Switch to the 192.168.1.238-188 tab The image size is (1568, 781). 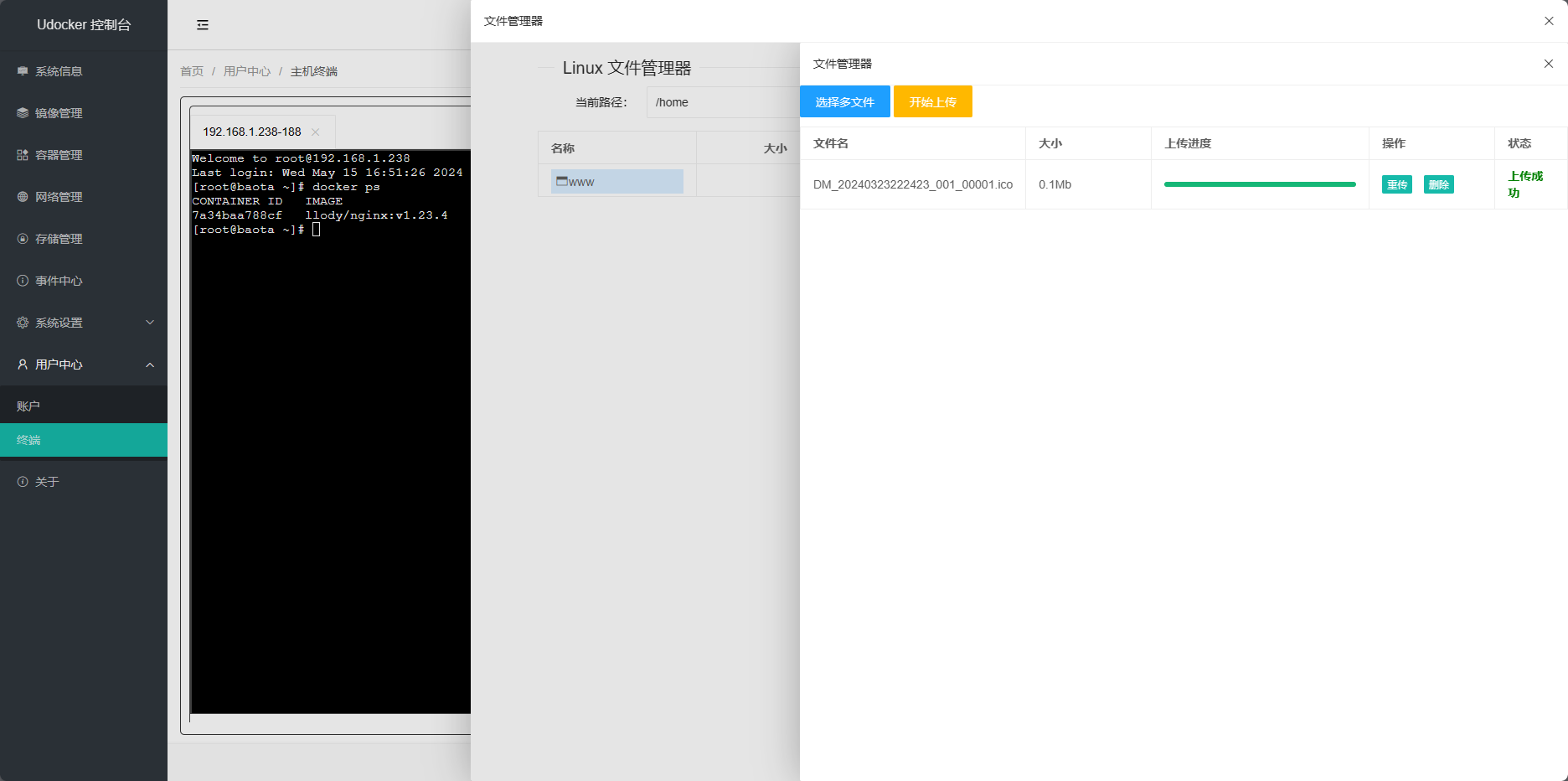pyautogui.click(x=252, y=132)
